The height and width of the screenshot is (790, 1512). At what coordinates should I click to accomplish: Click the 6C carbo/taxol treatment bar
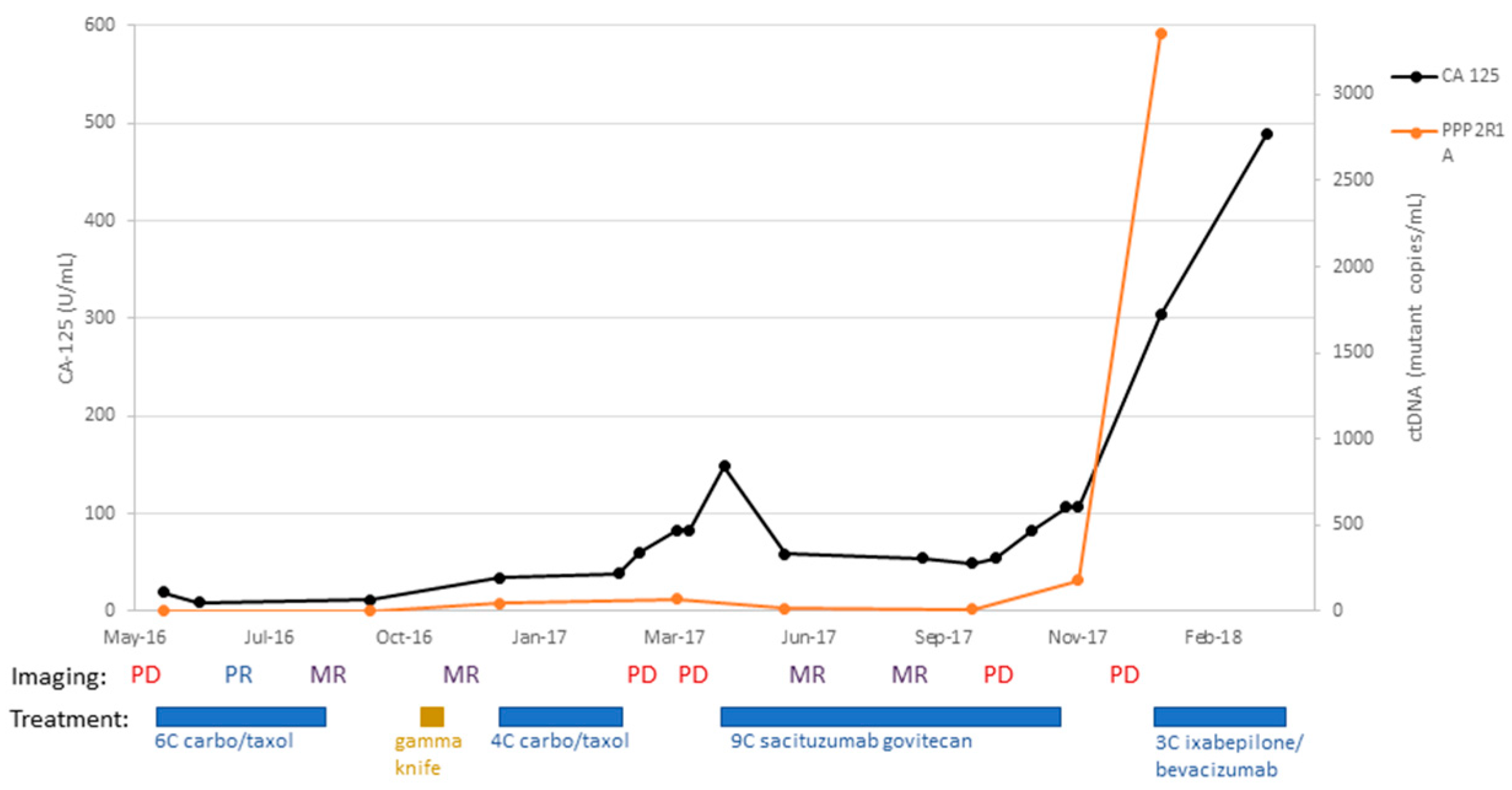pos(241,716)
